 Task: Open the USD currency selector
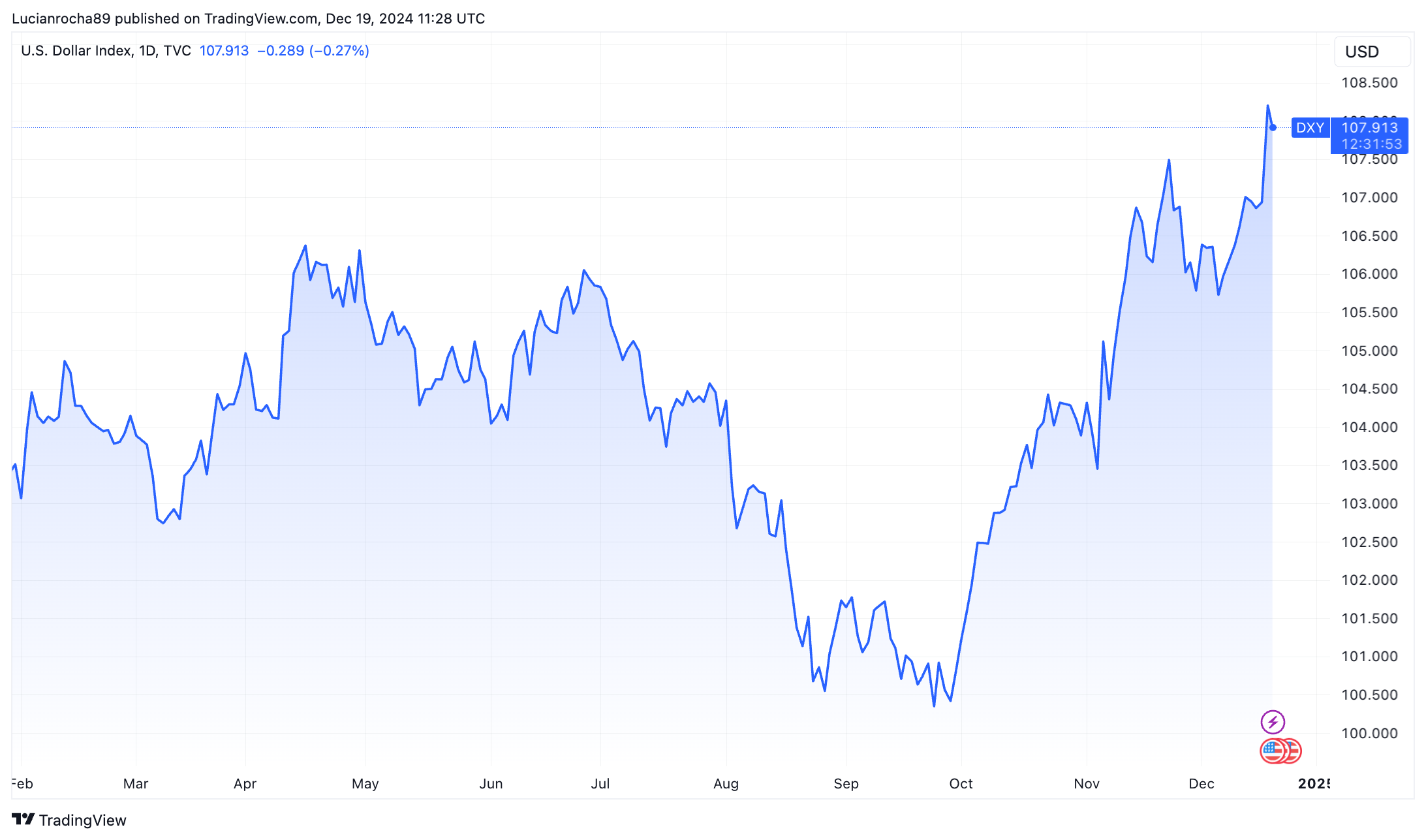[1372, 52]
